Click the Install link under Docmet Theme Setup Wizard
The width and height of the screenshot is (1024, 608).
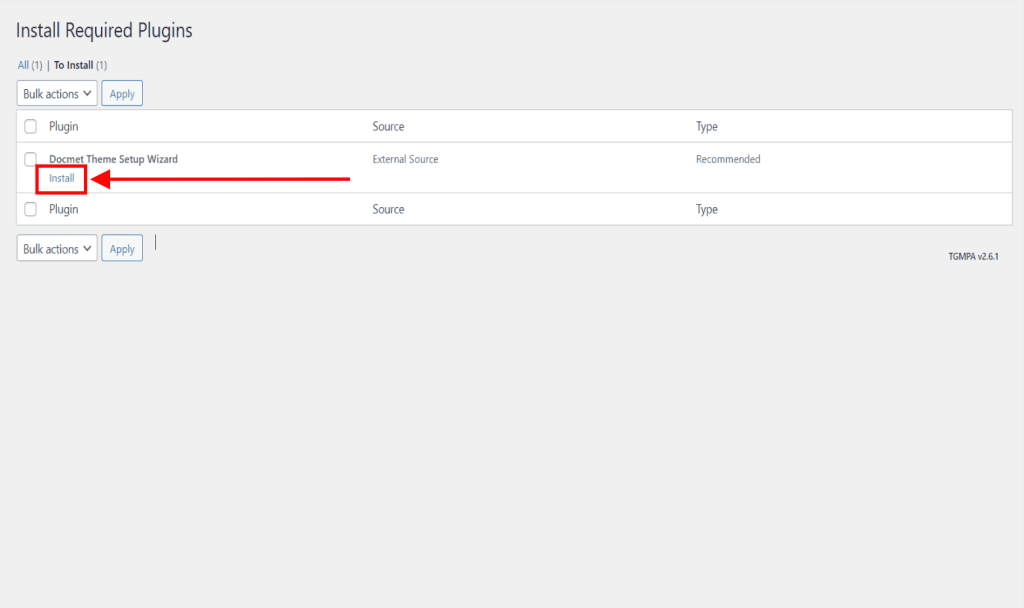point(62,179)
